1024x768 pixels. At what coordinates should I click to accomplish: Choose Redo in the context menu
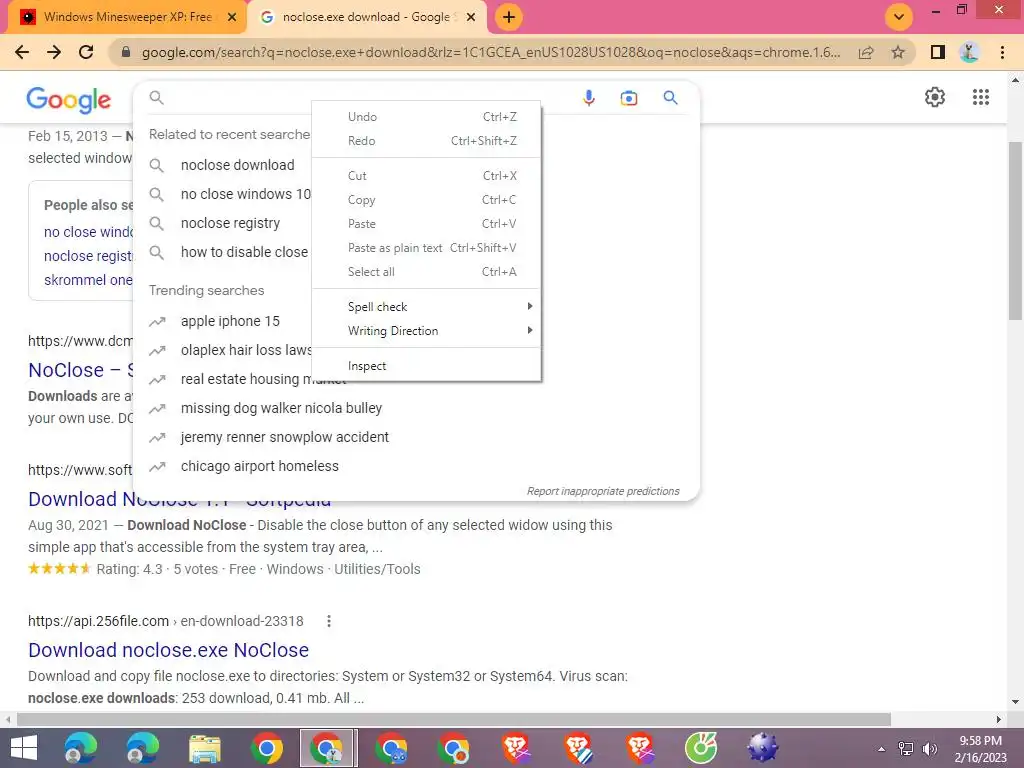pos(426,141)
